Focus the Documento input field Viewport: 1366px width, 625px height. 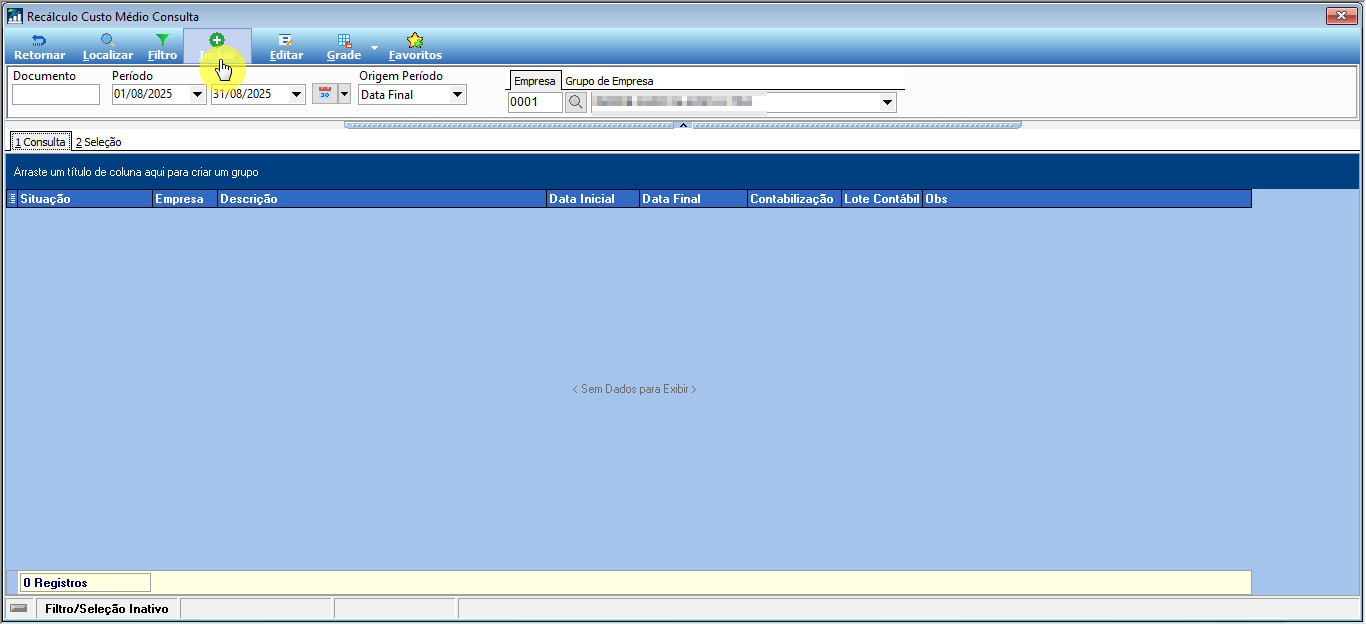point(56,94)
